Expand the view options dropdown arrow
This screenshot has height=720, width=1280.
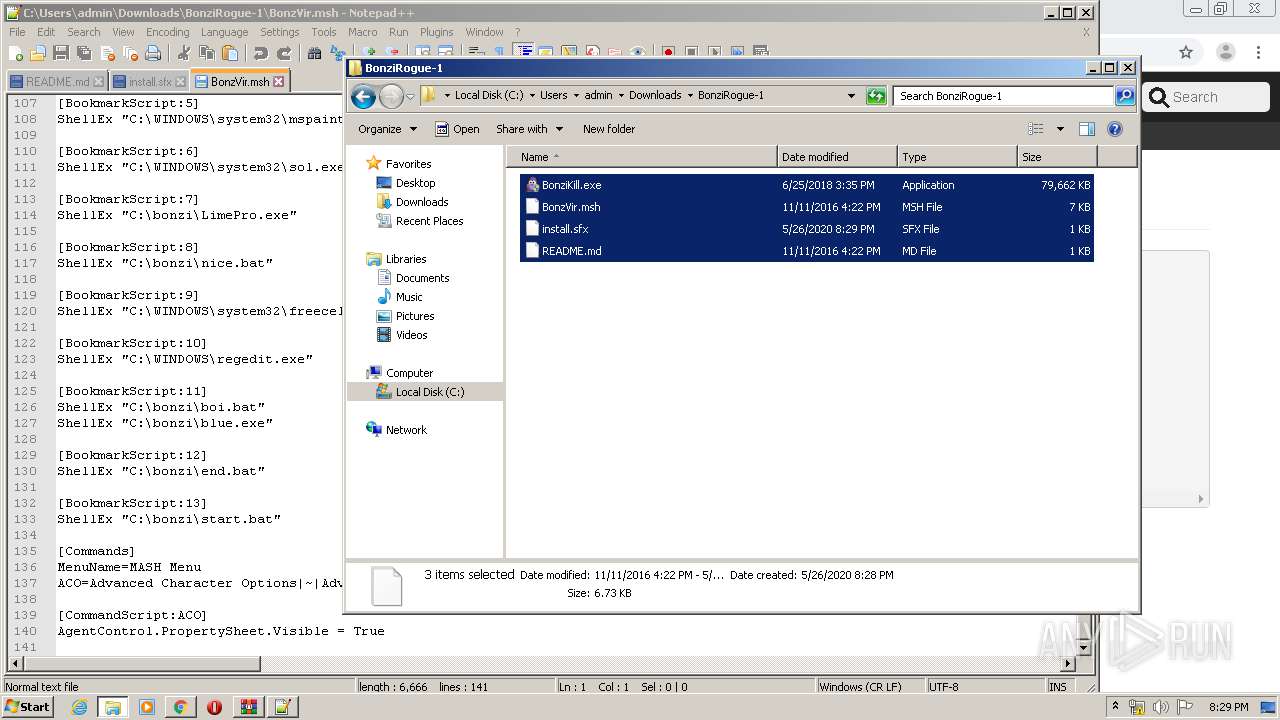point(1060,129)
